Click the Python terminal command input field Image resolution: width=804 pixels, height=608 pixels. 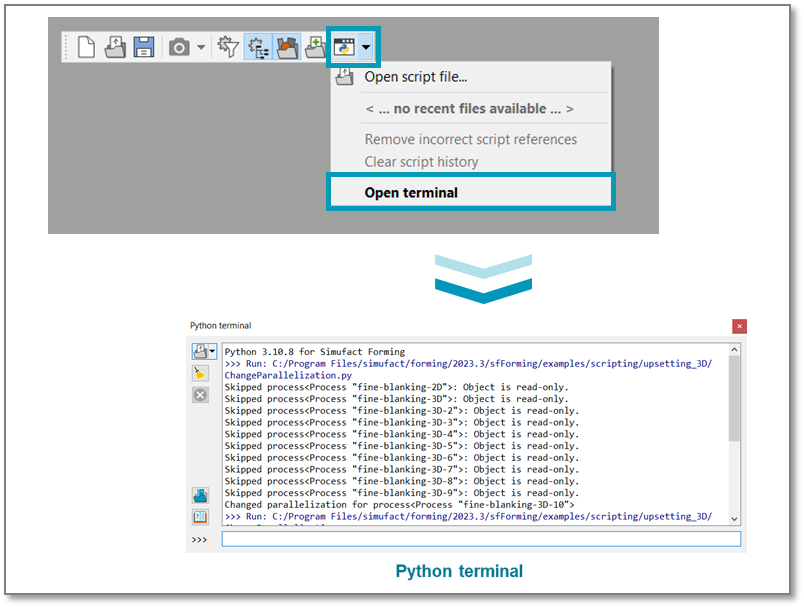coord(480,539)
